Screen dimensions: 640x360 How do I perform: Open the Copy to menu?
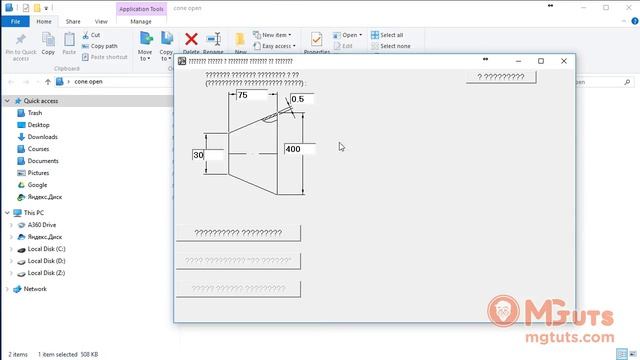[x=166, y=46]
